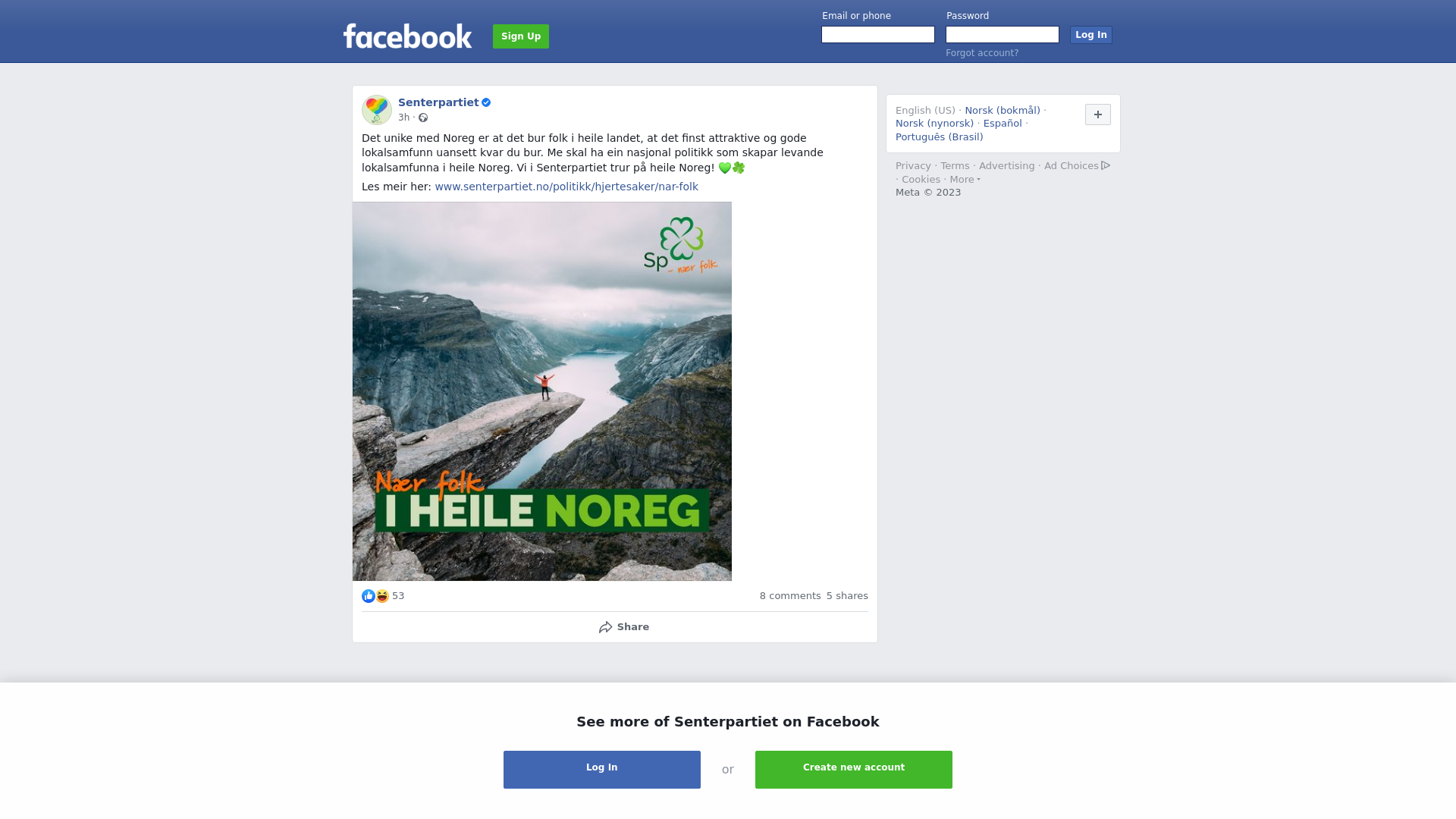The width and height of the screenshot is (1456, 819).
Task: Focus the Email or phone field
Action: click(878, 35)
